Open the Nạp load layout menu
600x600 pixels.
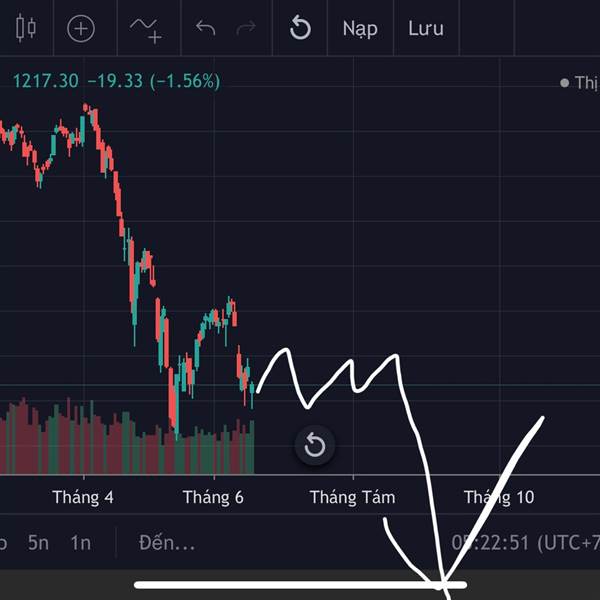click(x=360, y=29)
